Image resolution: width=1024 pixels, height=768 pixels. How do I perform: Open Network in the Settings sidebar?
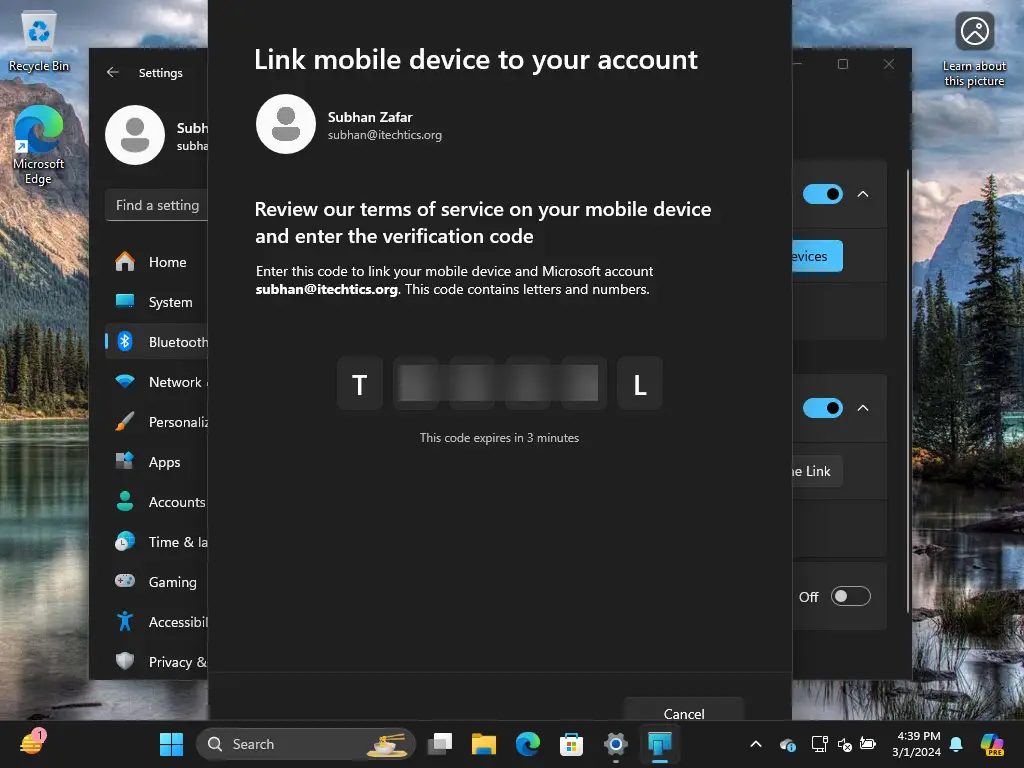[157, 382]
